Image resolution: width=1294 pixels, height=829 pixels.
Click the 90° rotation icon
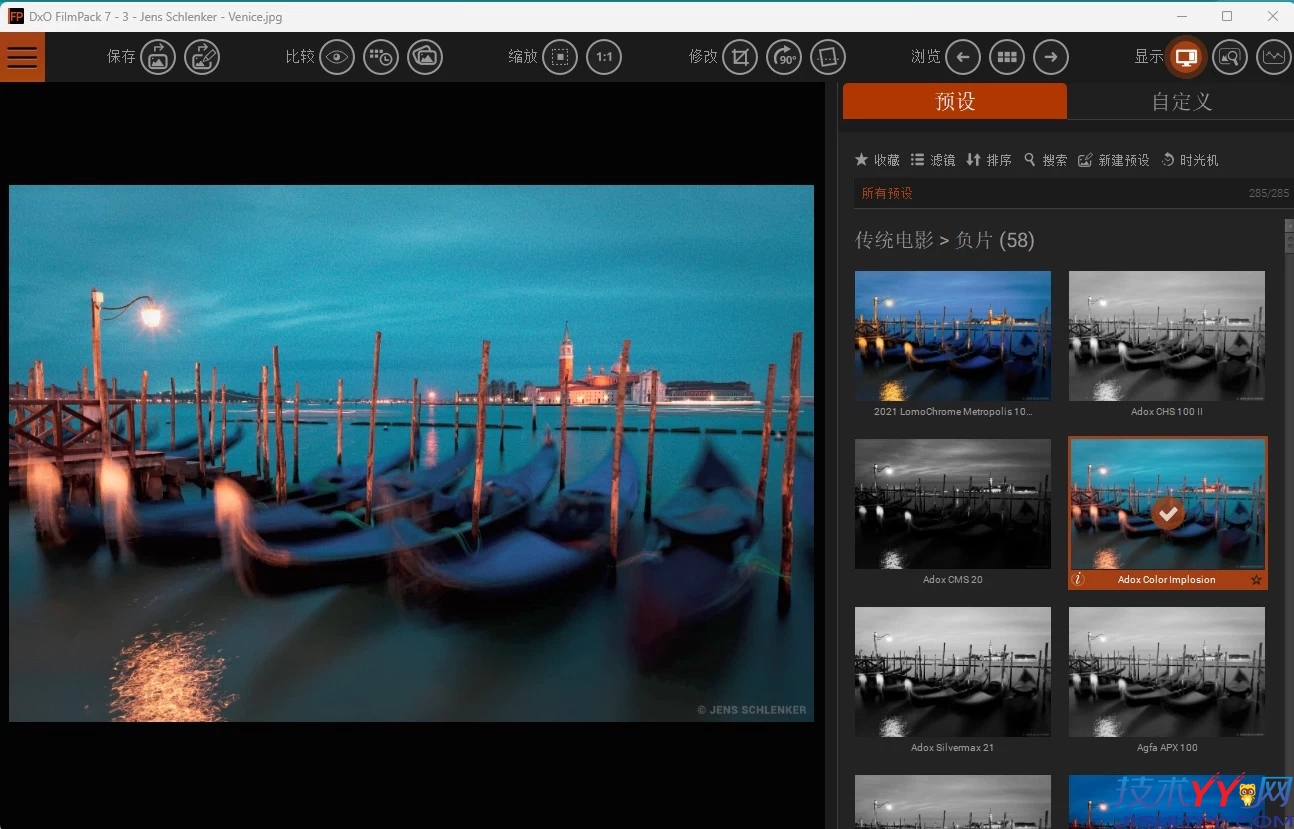pyautogui.click(x=784, y=57)
